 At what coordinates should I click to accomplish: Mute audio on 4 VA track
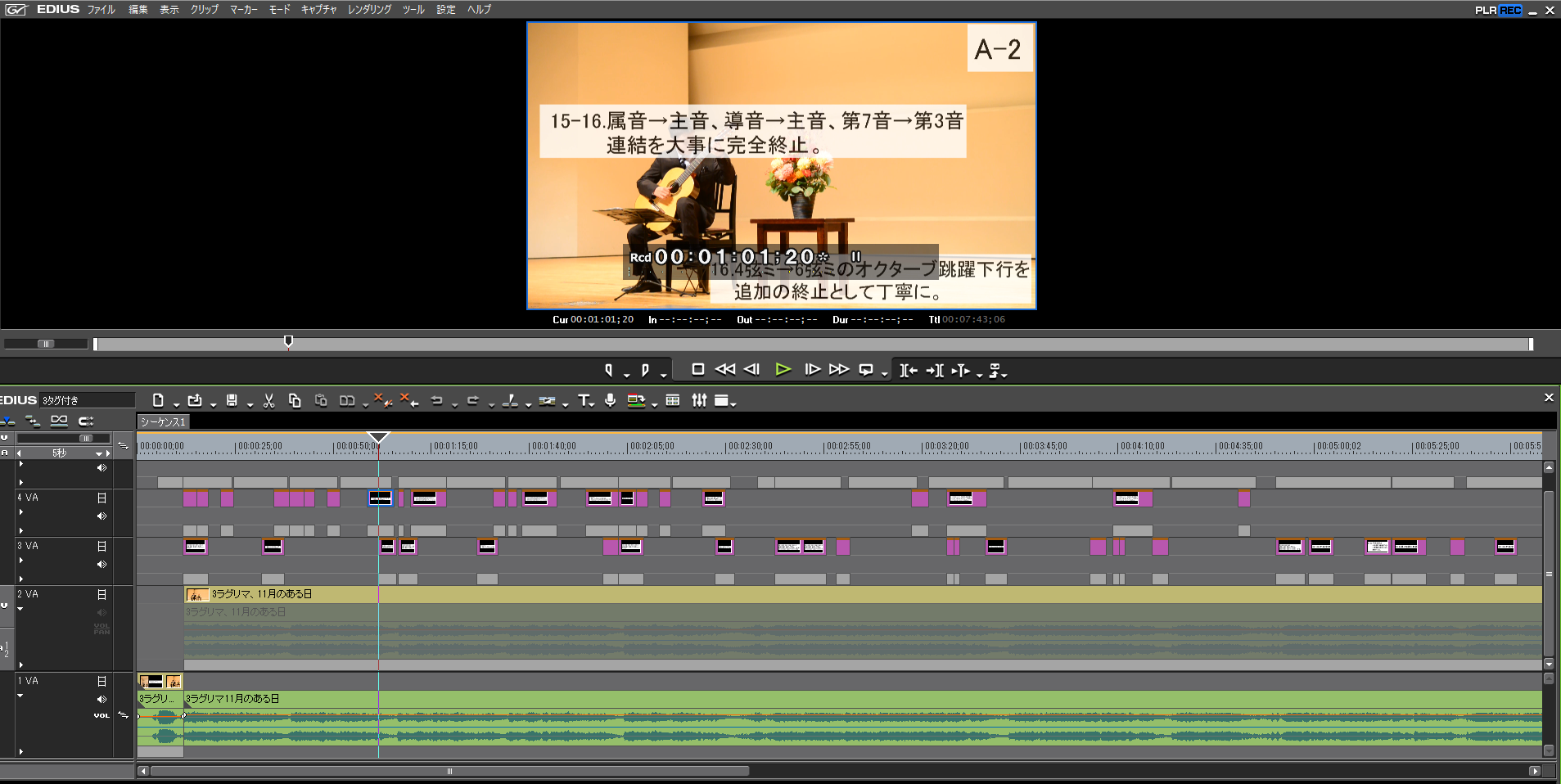click(x=102, y=516)
